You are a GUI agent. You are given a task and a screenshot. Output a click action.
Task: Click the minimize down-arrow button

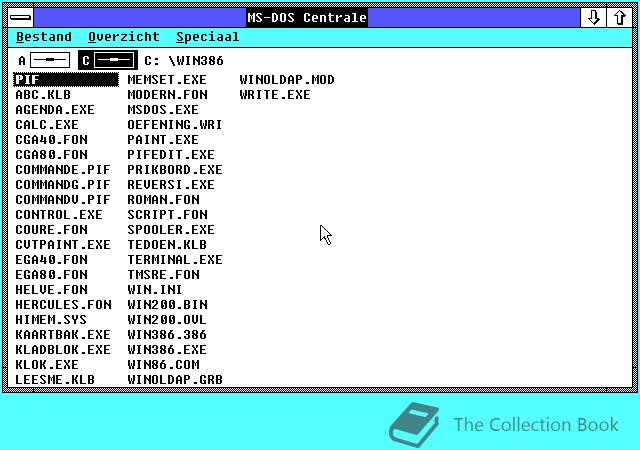(x=593, y=18)
